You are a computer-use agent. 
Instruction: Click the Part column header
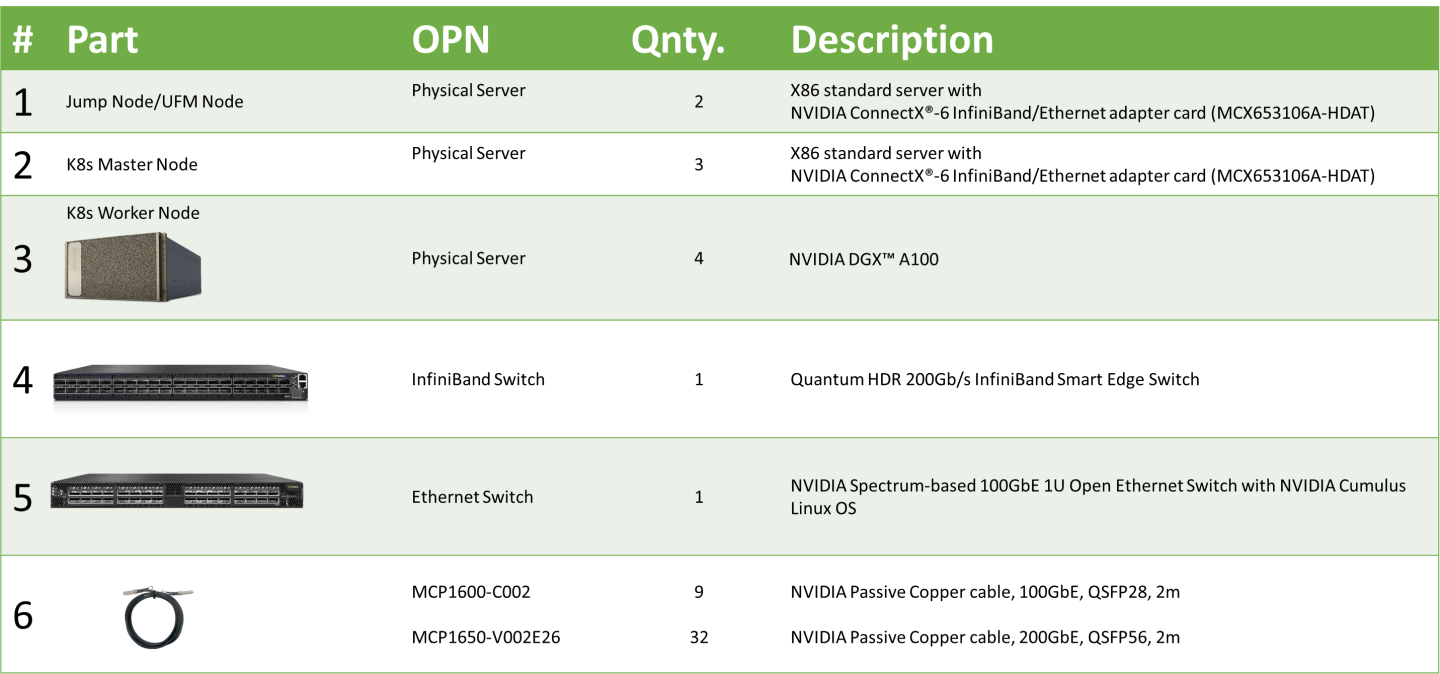[x=102, y=40]
